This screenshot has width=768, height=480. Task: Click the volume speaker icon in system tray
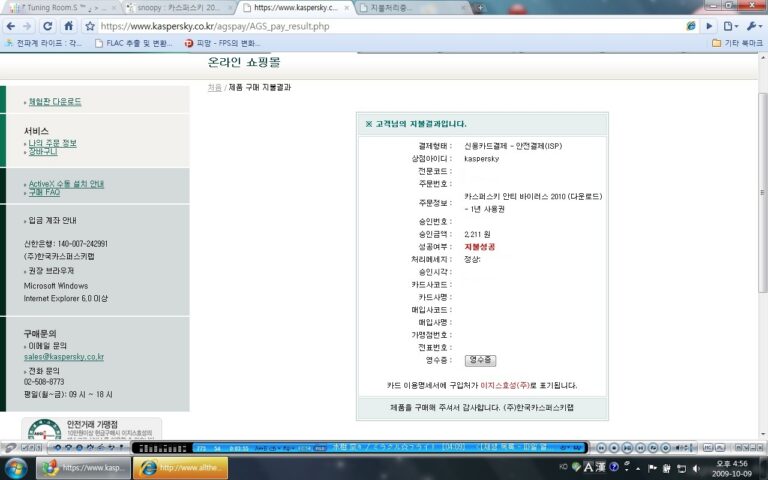click(x=696, y=469)
